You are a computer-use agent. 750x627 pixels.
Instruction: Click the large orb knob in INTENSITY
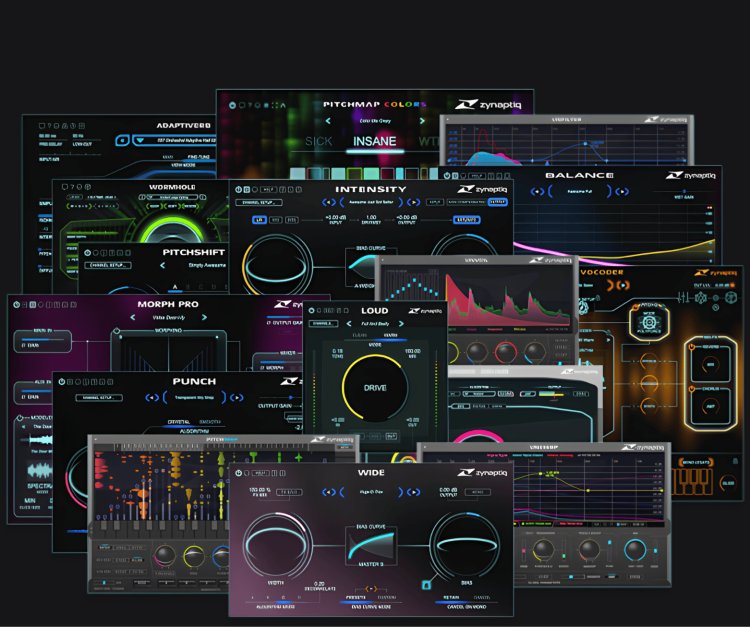pyautogui.click(x=276, y=264)
